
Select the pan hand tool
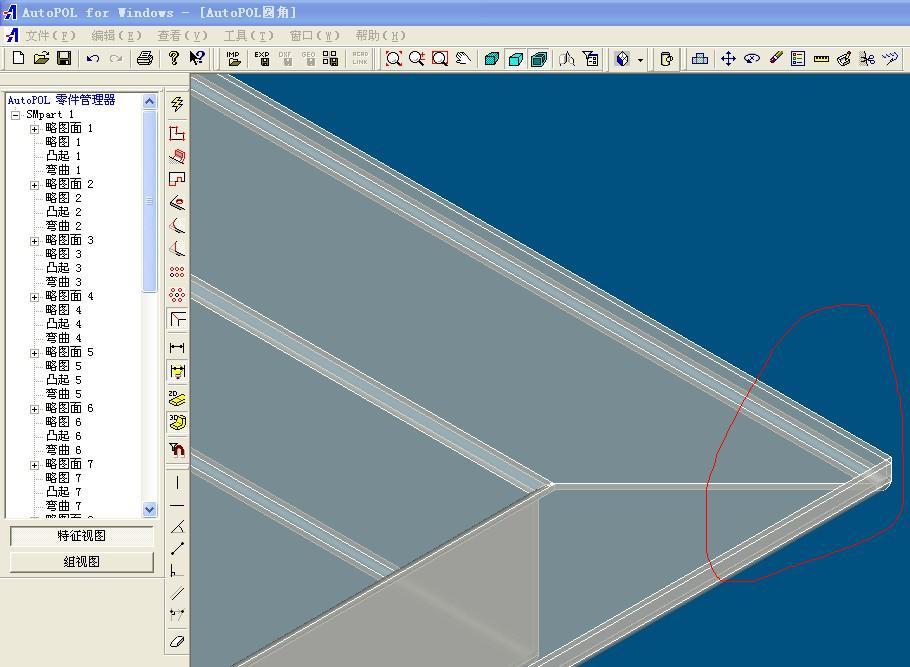(x=463, y=58)
